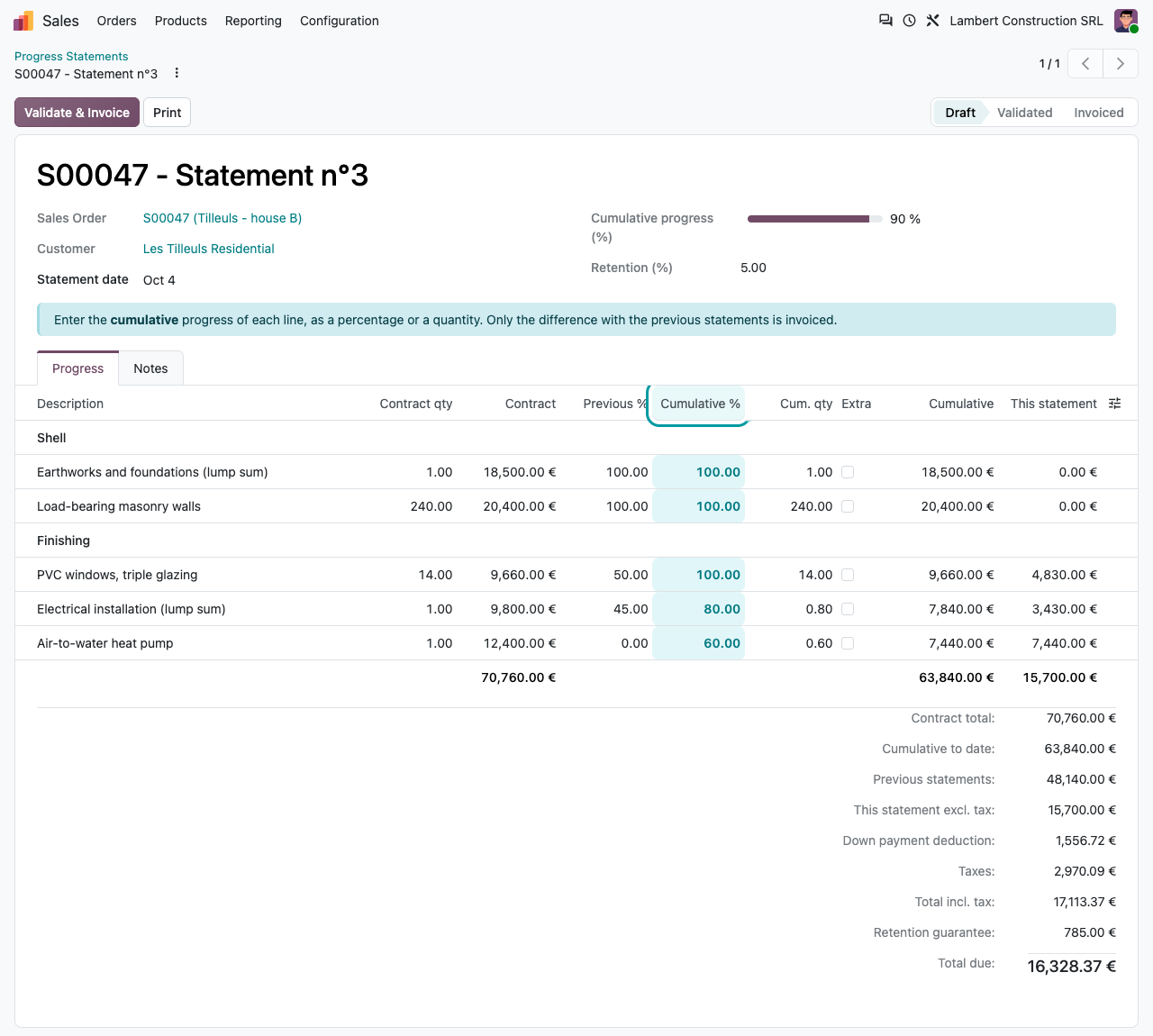Toggle Extra for PVC windows, triple glazing

point(848,575)
